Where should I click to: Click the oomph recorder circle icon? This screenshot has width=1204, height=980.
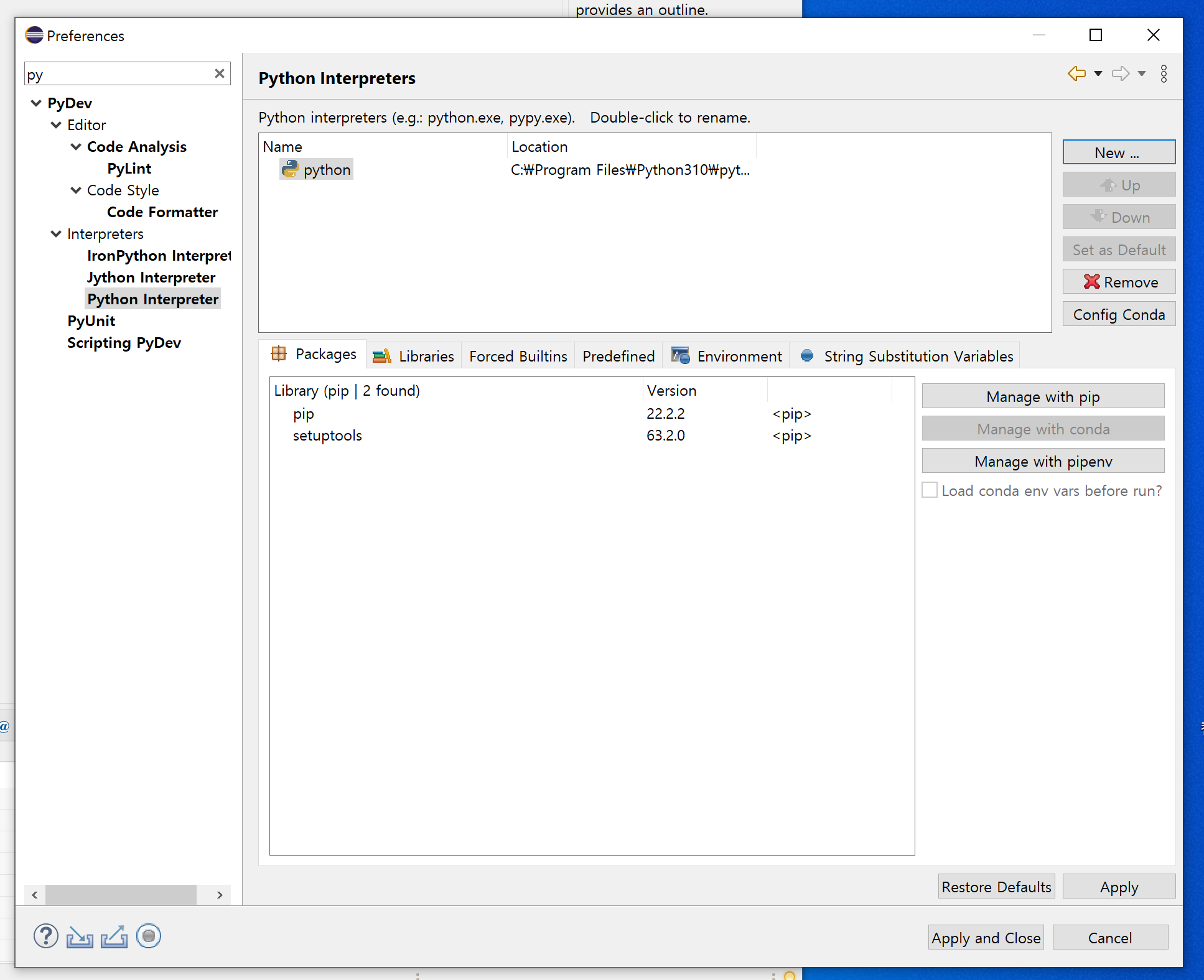(149, 936)
